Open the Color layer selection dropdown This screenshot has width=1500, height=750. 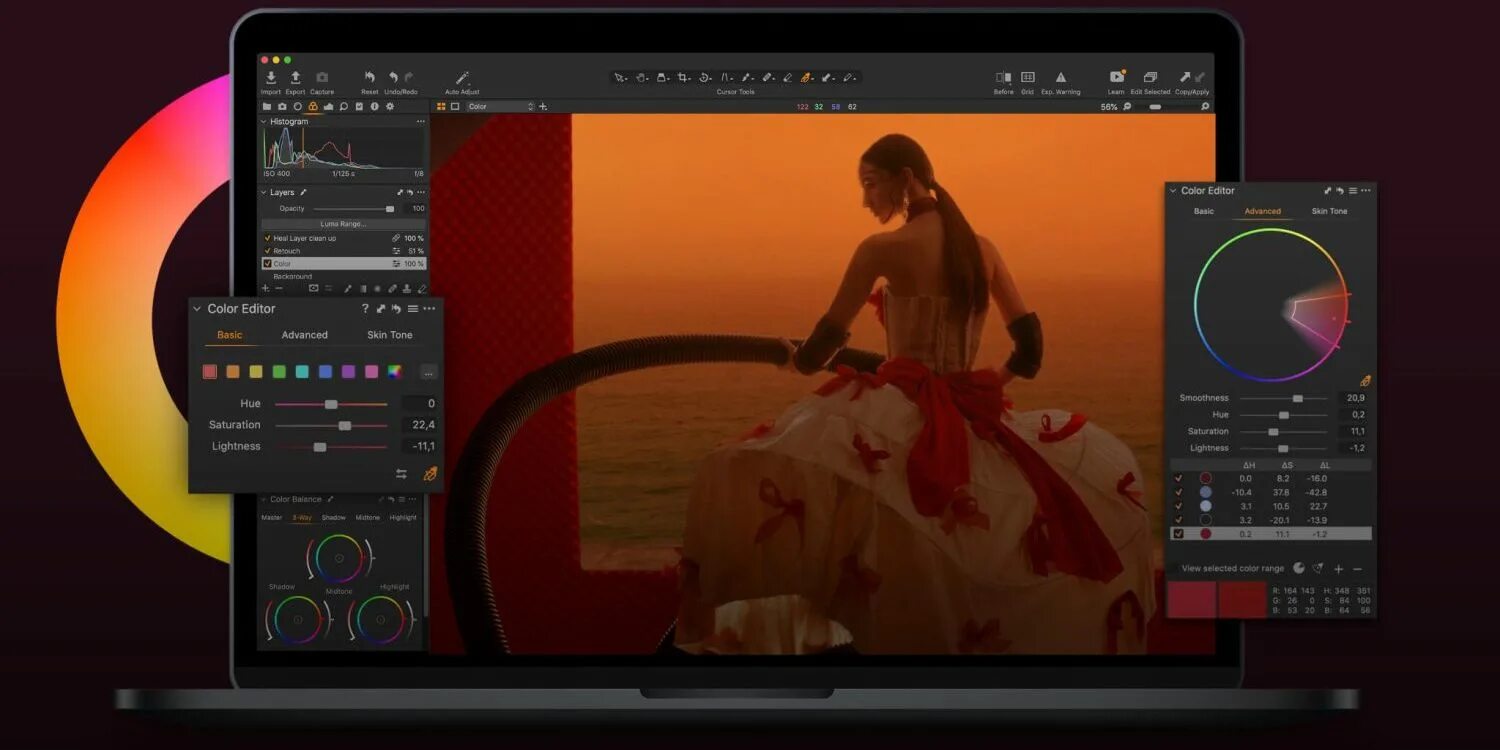click(x=501, y=106)
